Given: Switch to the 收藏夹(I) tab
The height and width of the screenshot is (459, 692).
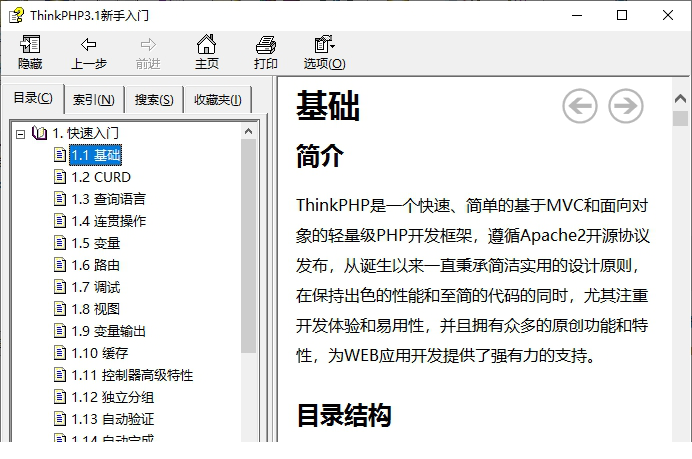Looking at the screenshot, I should [218, 100].
